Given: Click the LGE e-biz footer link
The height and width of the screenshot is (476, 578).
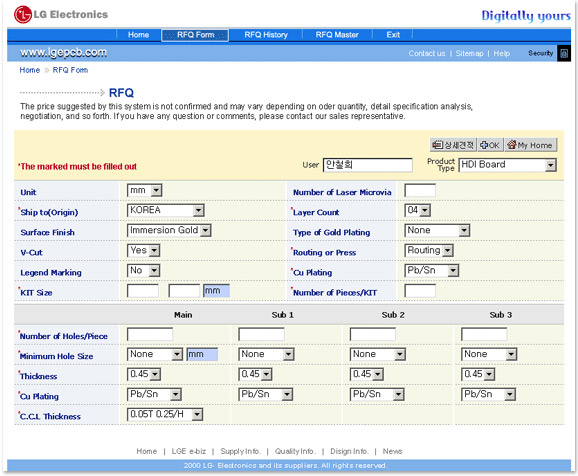Looking at the screenshot, I should (189, 451).
